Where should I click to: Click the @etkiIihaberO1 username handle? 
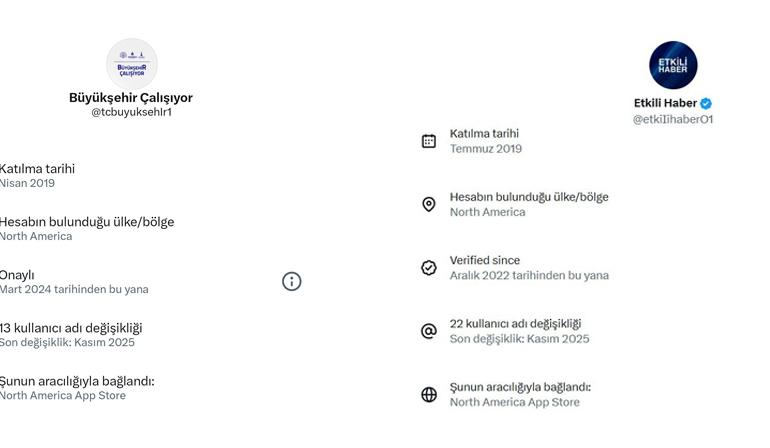click(x=673, y=119)
